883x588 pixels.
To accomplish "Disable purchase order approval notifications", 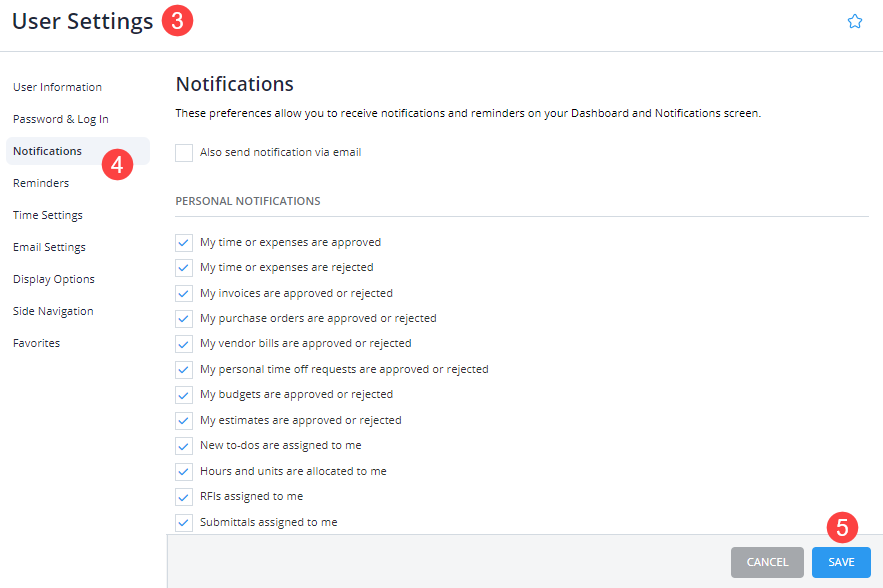I will pos(183,318).
